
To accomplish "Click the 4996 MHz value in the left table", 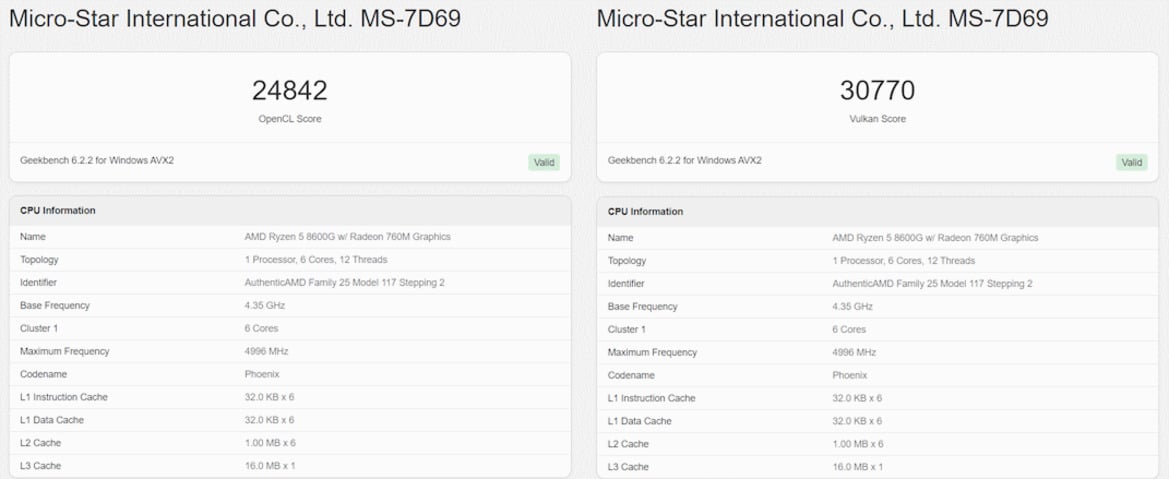I will coord(266,351).
